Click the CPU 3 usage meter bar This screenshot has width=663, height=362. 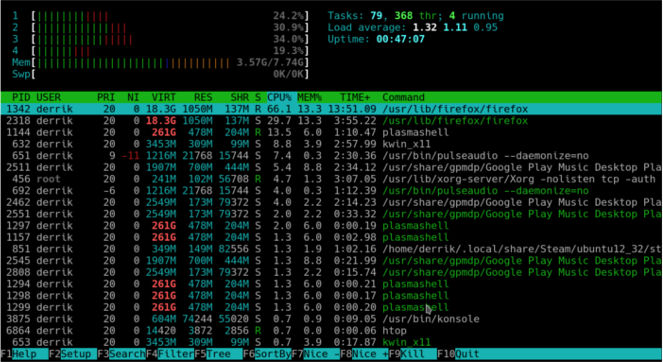point(171,39)
